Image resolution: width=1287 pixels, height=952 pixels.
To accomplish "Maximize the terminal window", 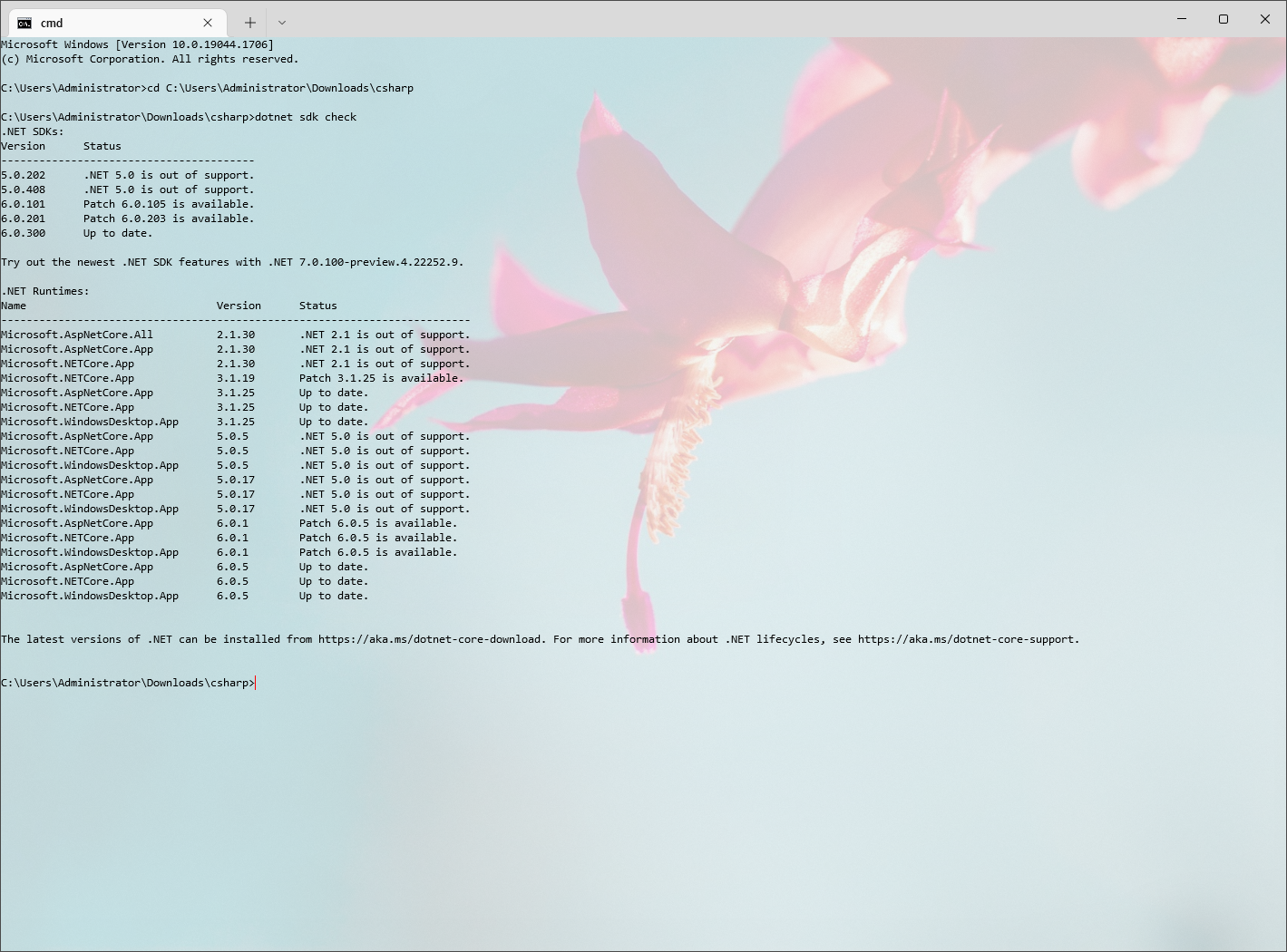I will point(1224,19).
